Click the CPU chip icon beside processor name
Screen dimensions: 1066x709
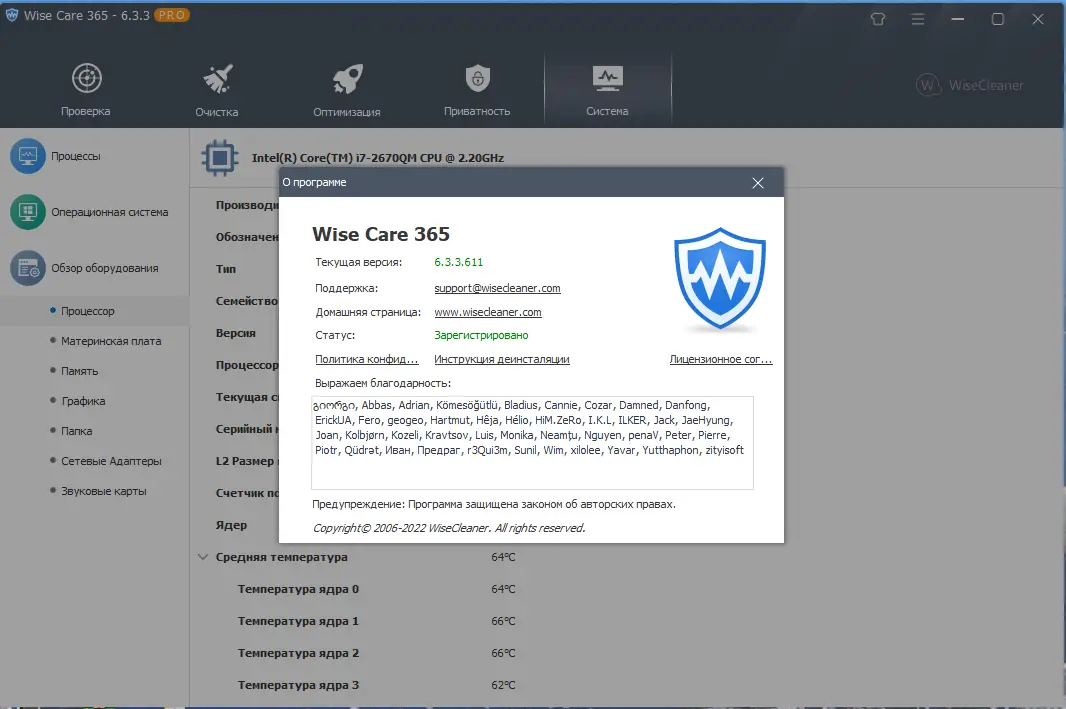click(222, 157)
